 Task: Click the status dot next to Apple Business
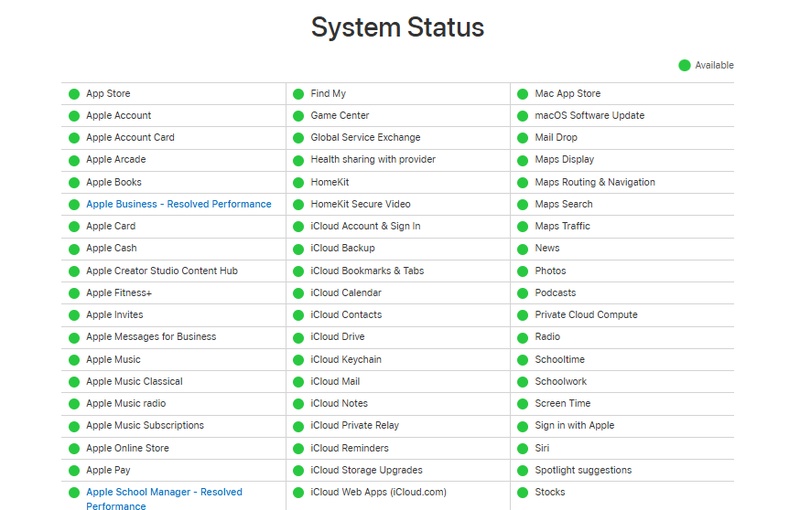pyautogui.click(x=74, y=205)
